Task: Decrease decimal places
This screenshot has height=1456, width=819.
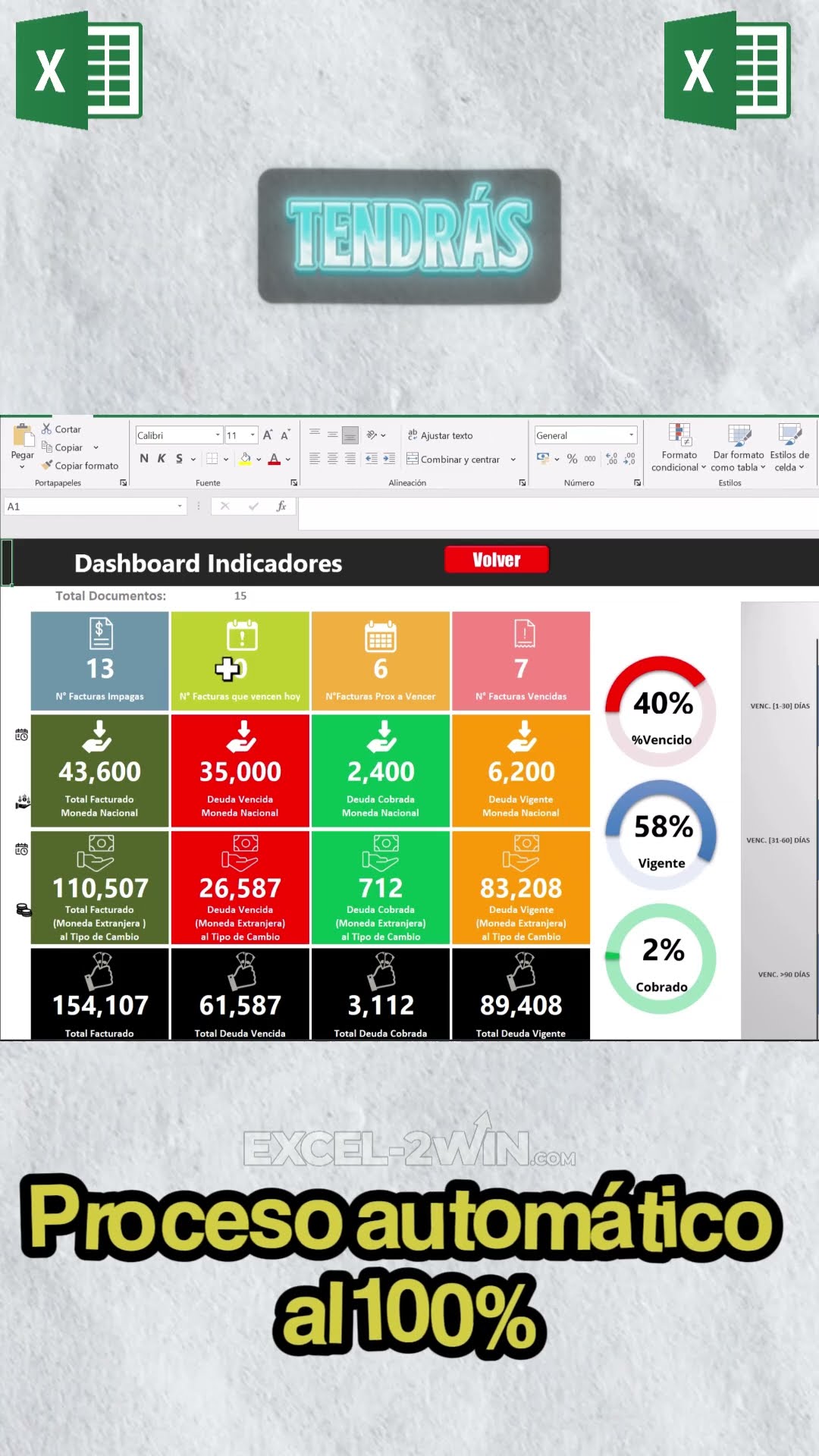Action: point(629,459)
